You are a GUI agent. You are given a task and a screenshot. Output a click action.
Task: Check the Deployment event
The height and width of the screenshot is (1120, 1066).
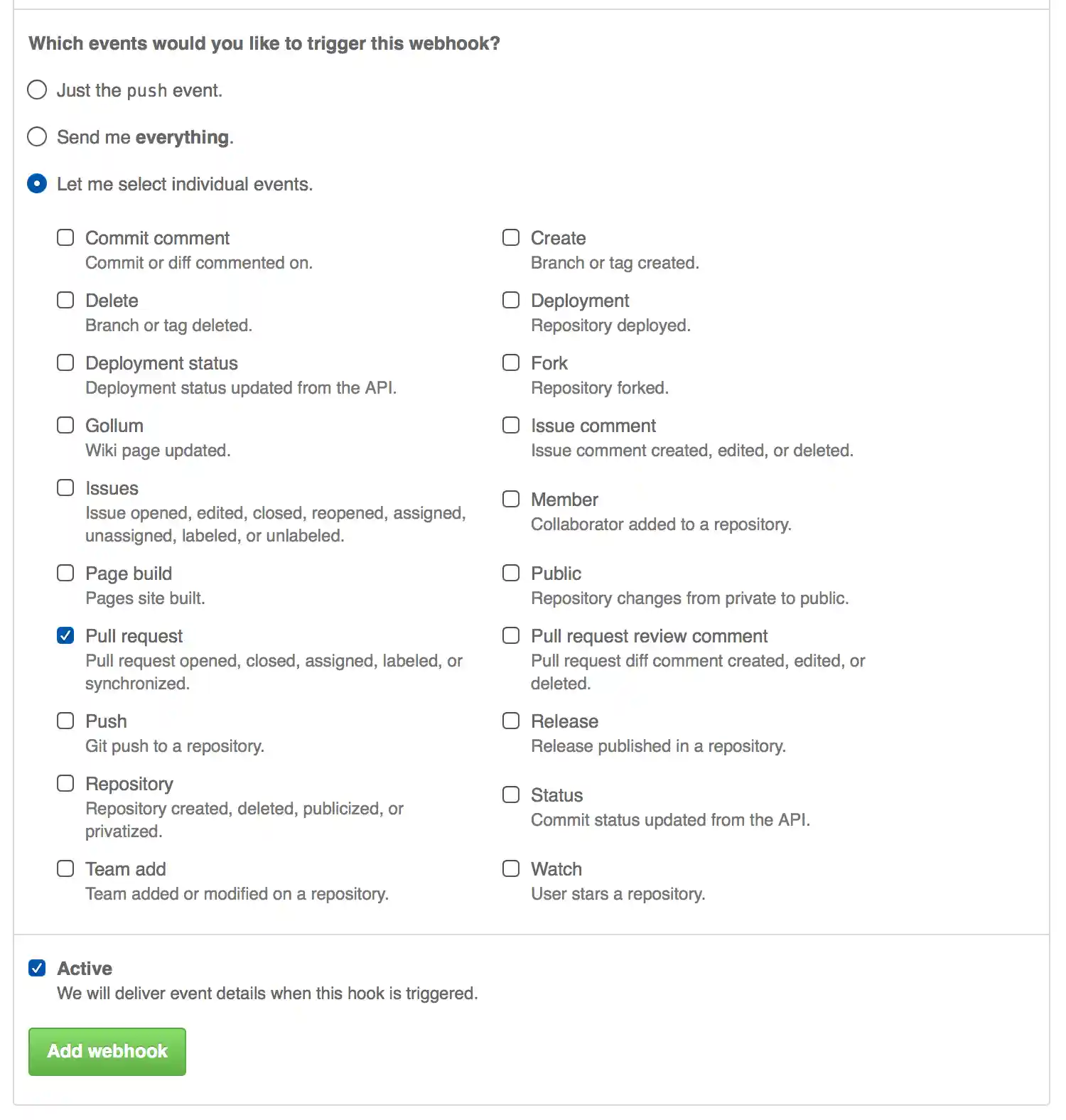pos(511,300)
